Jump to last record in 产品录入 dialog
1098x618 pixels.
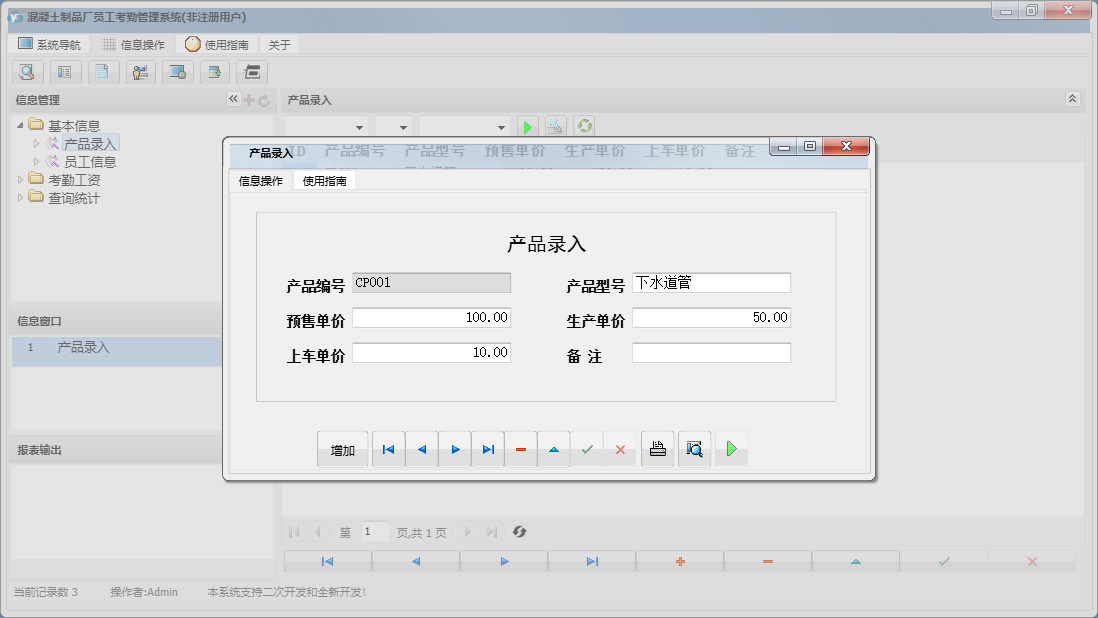point(488,449)
